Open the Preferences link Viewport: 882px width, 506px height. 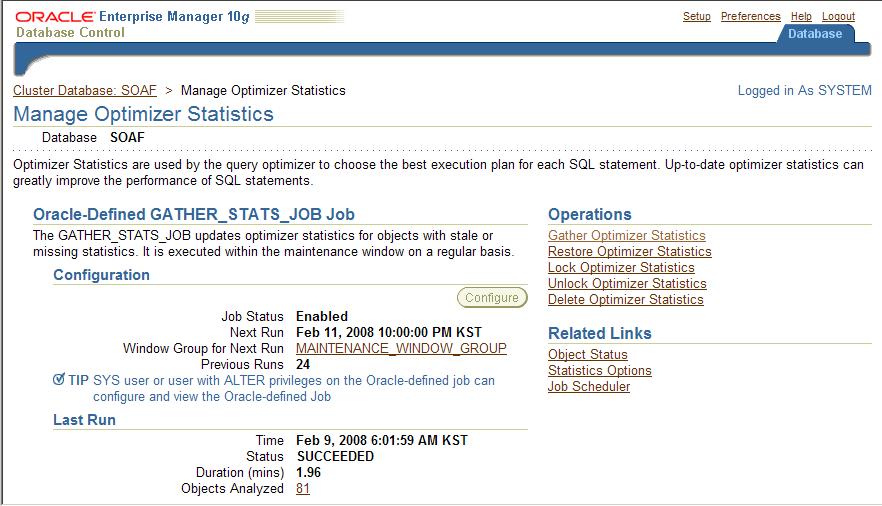(x=750, y=17)
